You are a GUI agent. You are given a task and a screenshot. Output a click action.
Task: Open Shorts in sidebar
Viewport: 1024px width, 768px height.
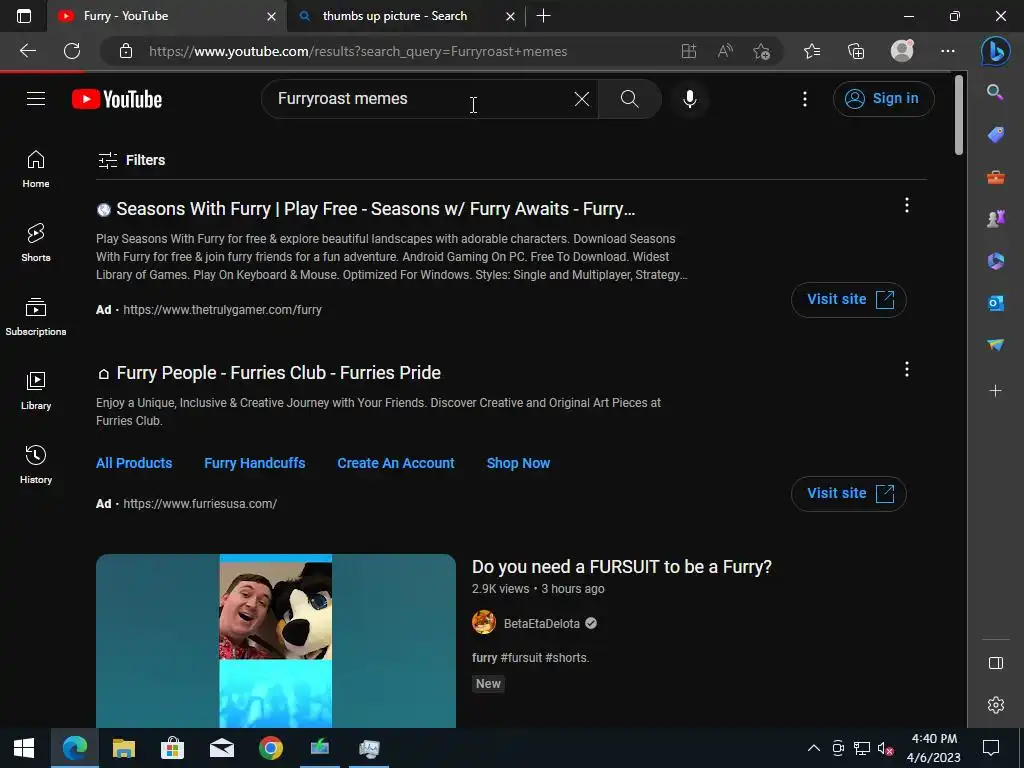pyautogui.click(x=36, y=243)
